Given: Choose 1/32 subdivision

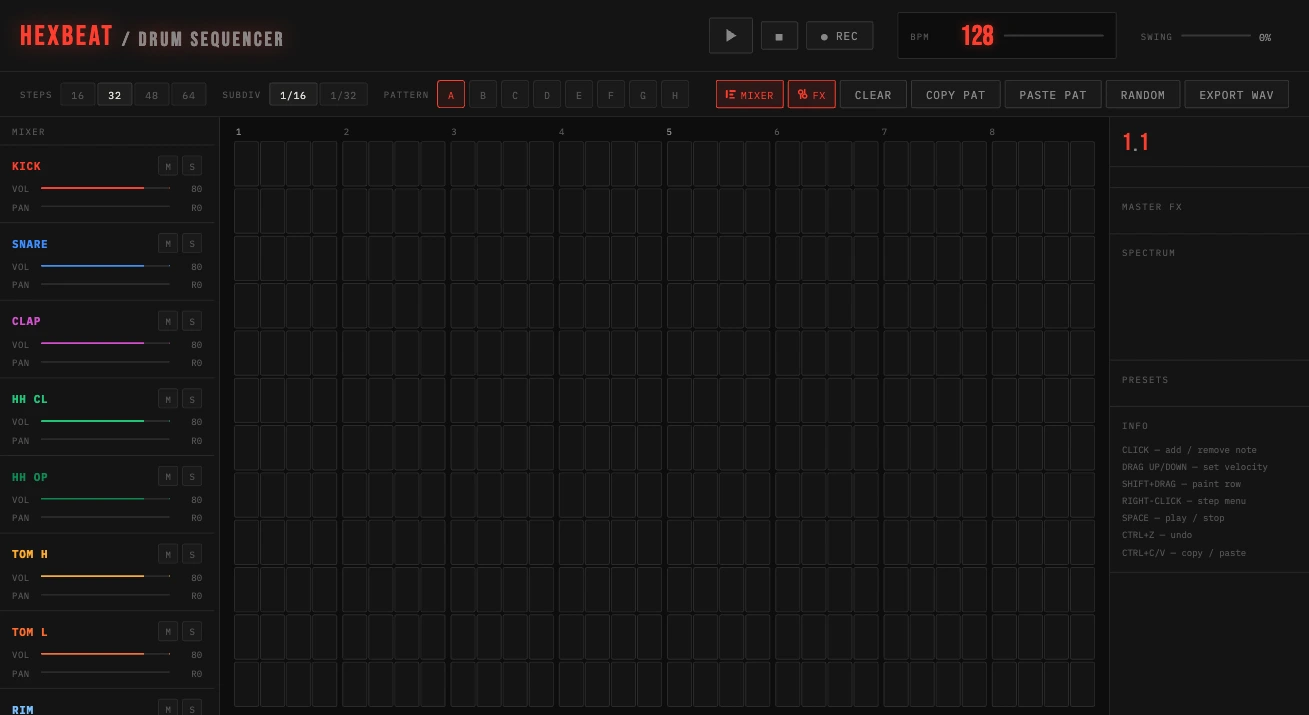Looking at the screenshot, I should click(x=343, y=95).
